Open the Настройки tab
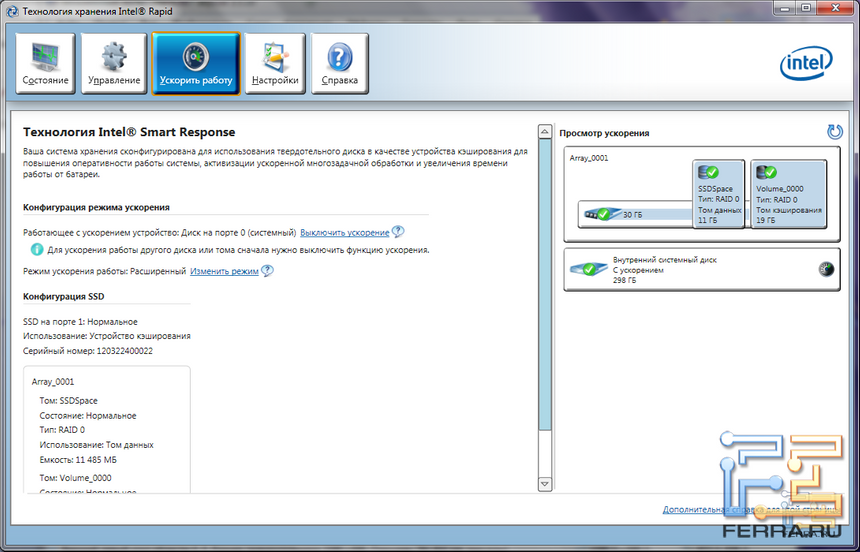 (x=275, y=63)
